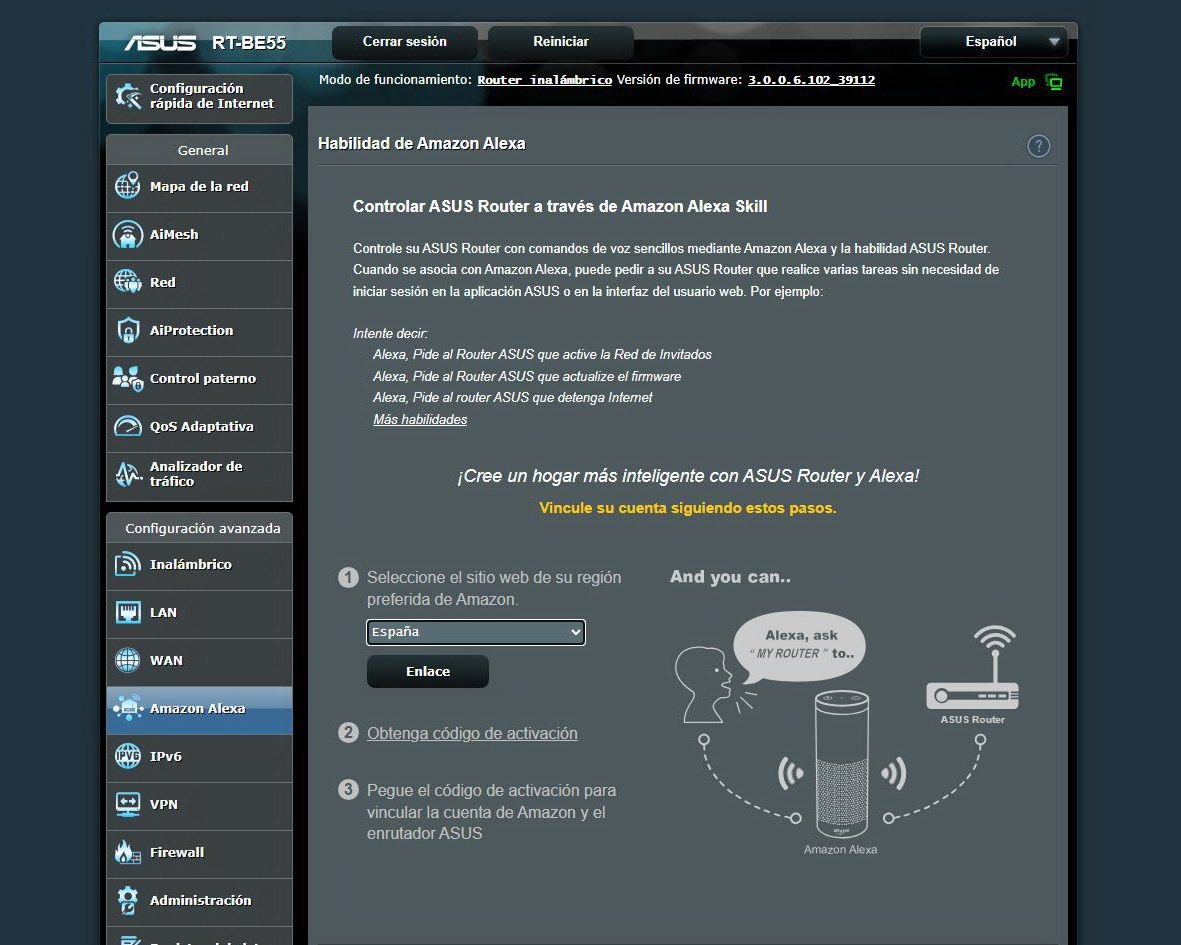This screenshot has width=1181, height=945.
Task: Click the Mapa de la red globe icon
Action: click(128, 187)
